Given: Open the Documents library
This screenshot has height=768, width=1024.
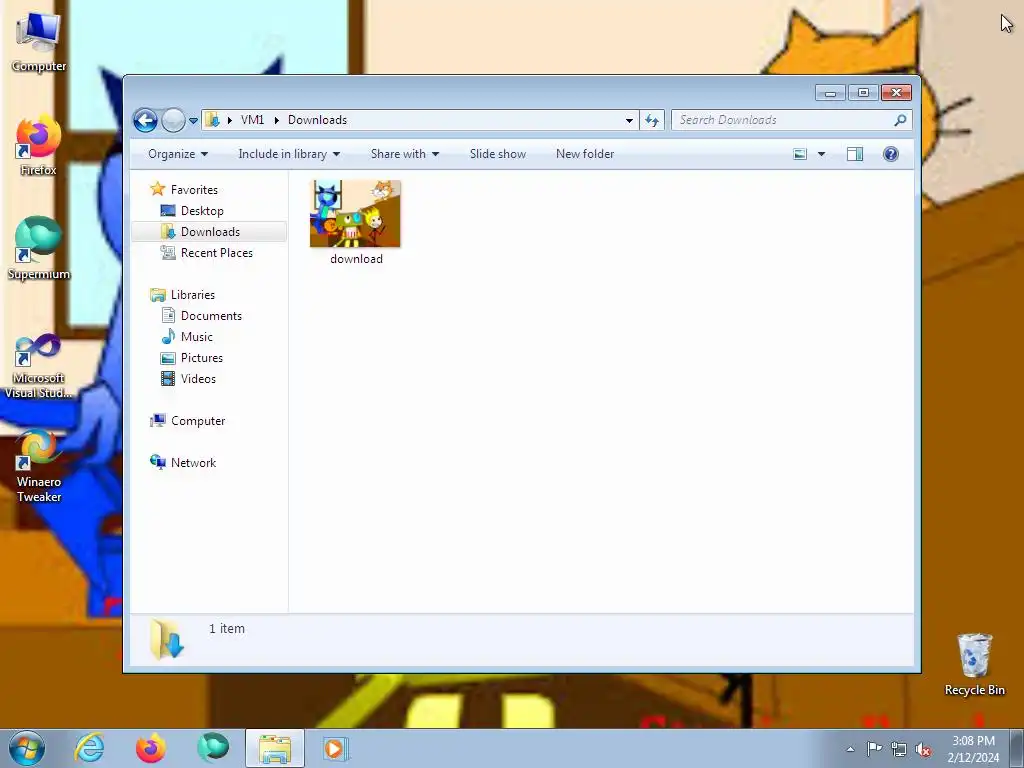Looking at the screenshot, I should coord(211,316).
